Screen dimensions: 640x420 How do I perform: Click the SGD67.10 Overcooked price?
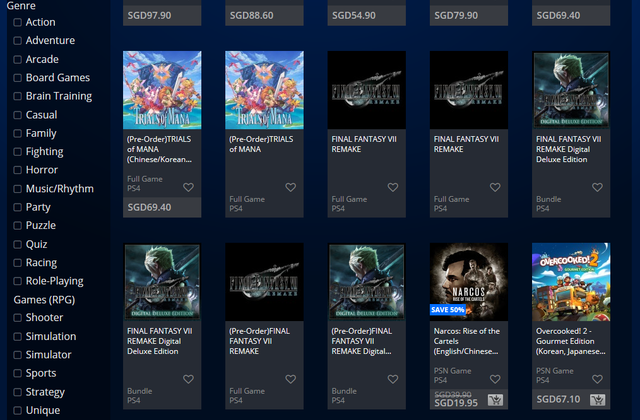point(558,399)
